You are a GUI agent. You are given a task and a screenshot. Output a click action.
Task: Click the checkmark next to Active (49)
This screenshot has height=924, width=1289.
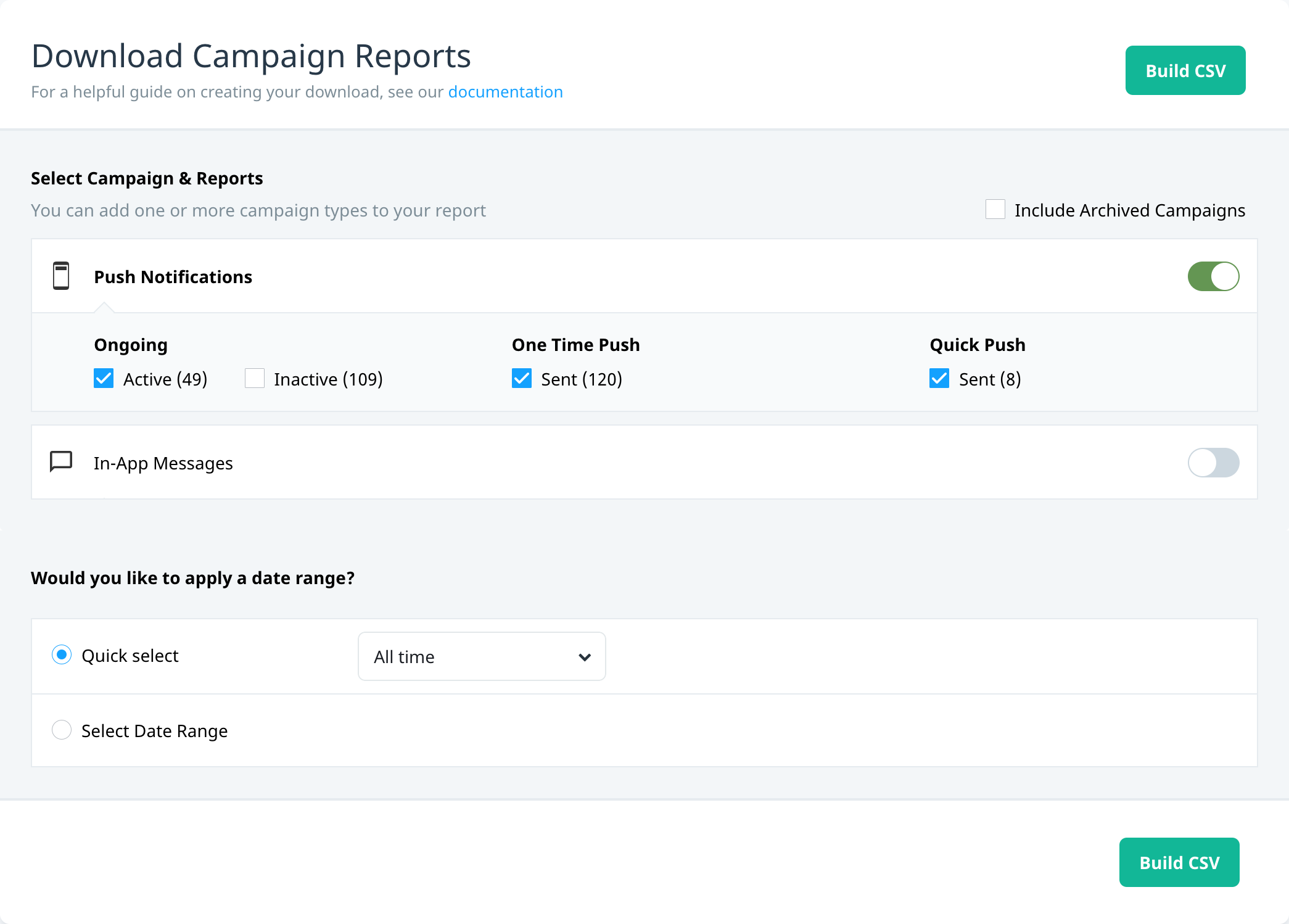[104, 378]
